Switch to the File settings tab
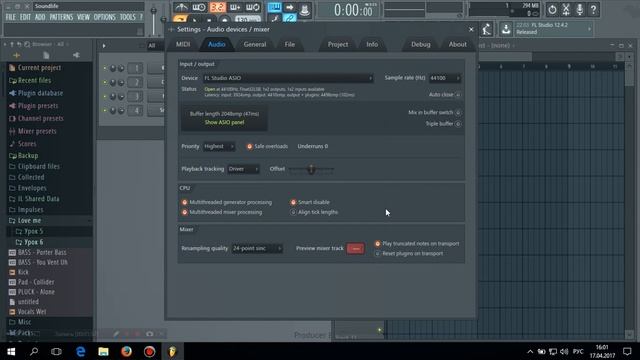 289,44
